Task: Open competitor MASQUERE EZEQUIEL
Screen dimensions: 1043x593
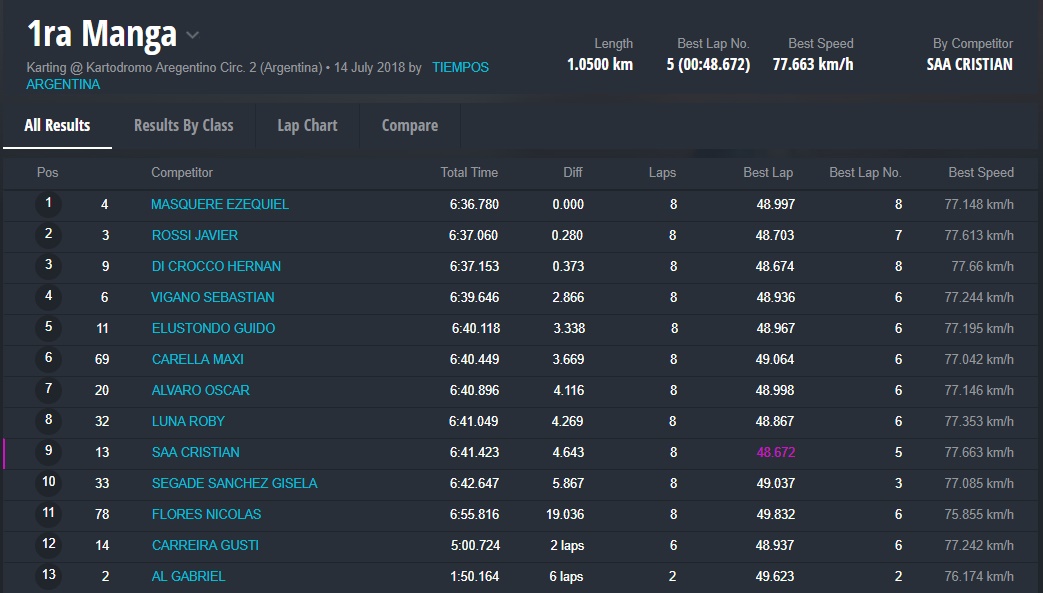Action: coord(220,204)
